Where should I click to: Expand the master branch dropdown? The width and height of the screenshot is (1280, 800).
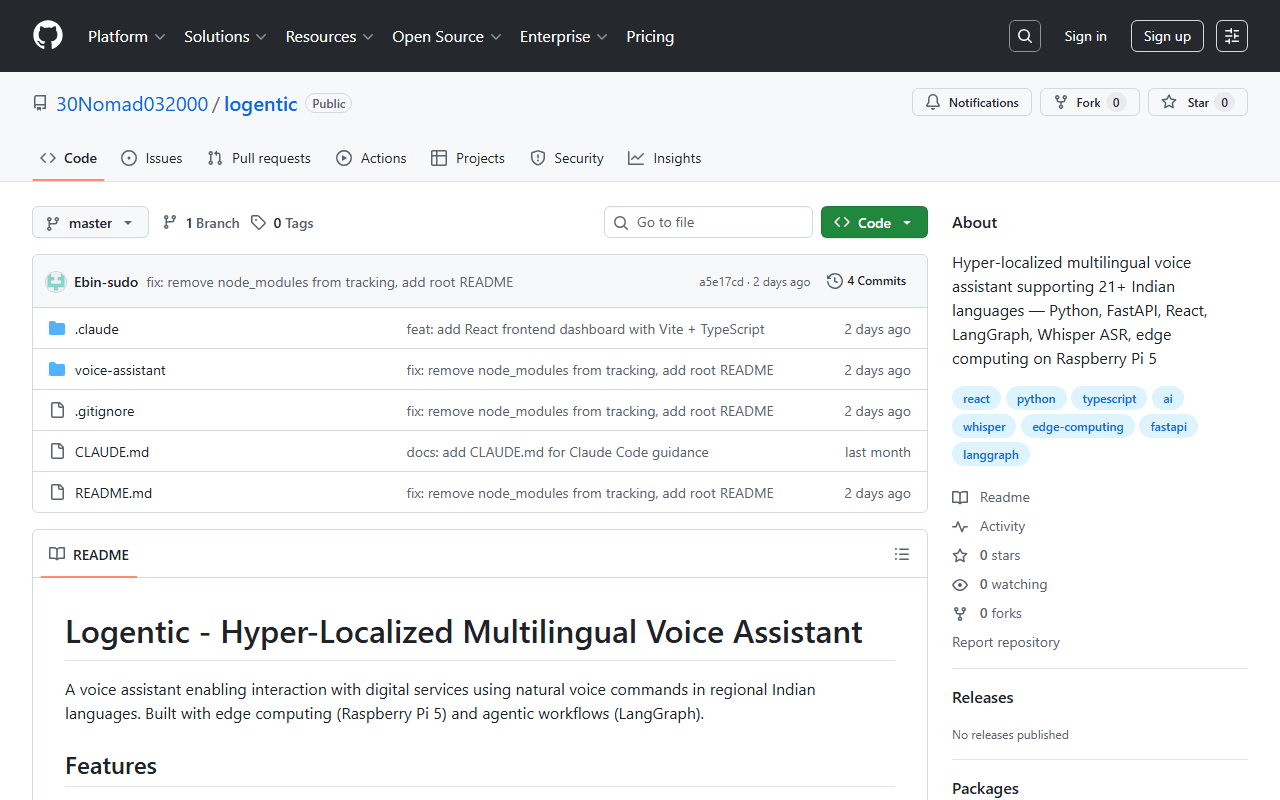pos(90,222)
